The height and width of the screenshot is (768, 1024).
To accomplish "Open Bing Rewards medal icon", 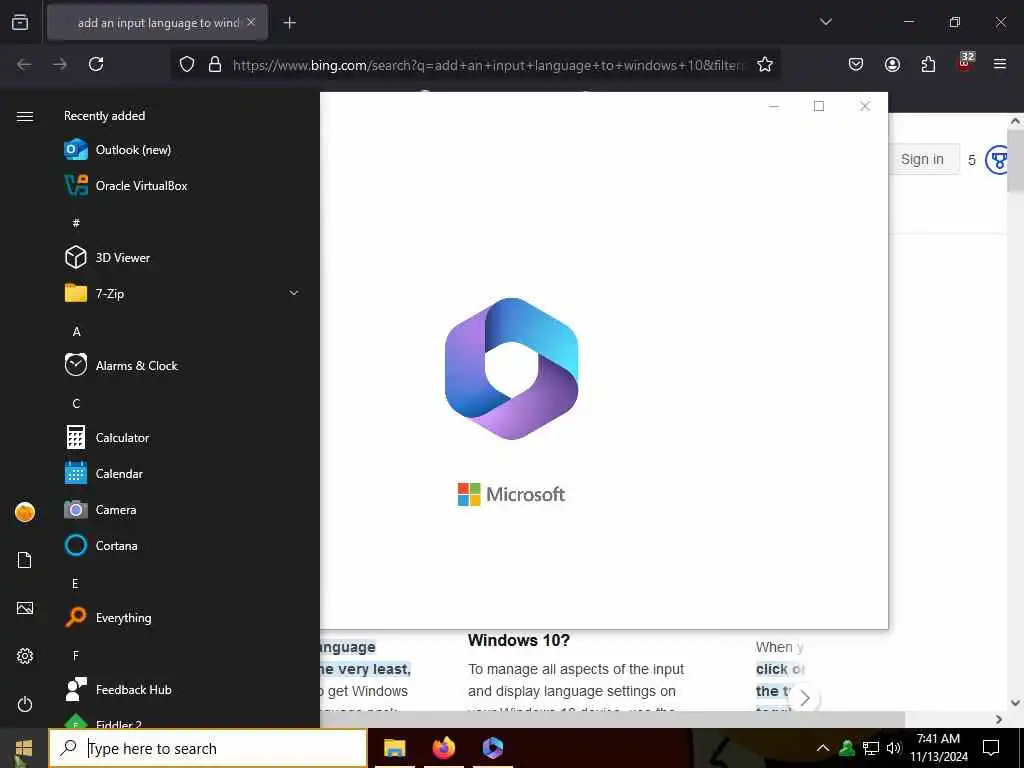I will [997, 160].
